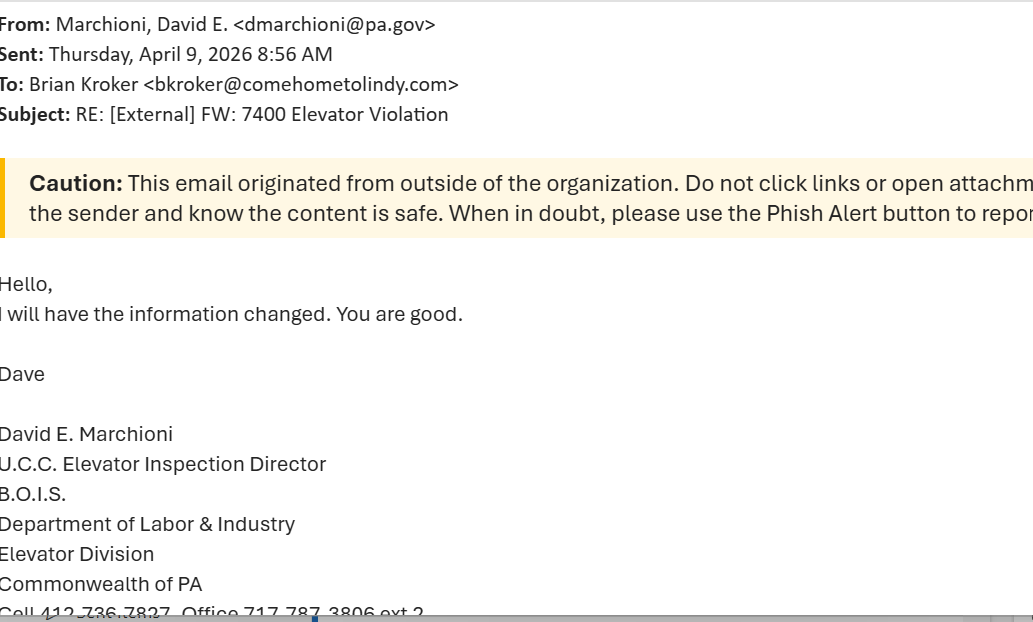Click the Elevator Division signature line
The height and width of the screenshot is (622, 1033).
[x=77, y=555]
